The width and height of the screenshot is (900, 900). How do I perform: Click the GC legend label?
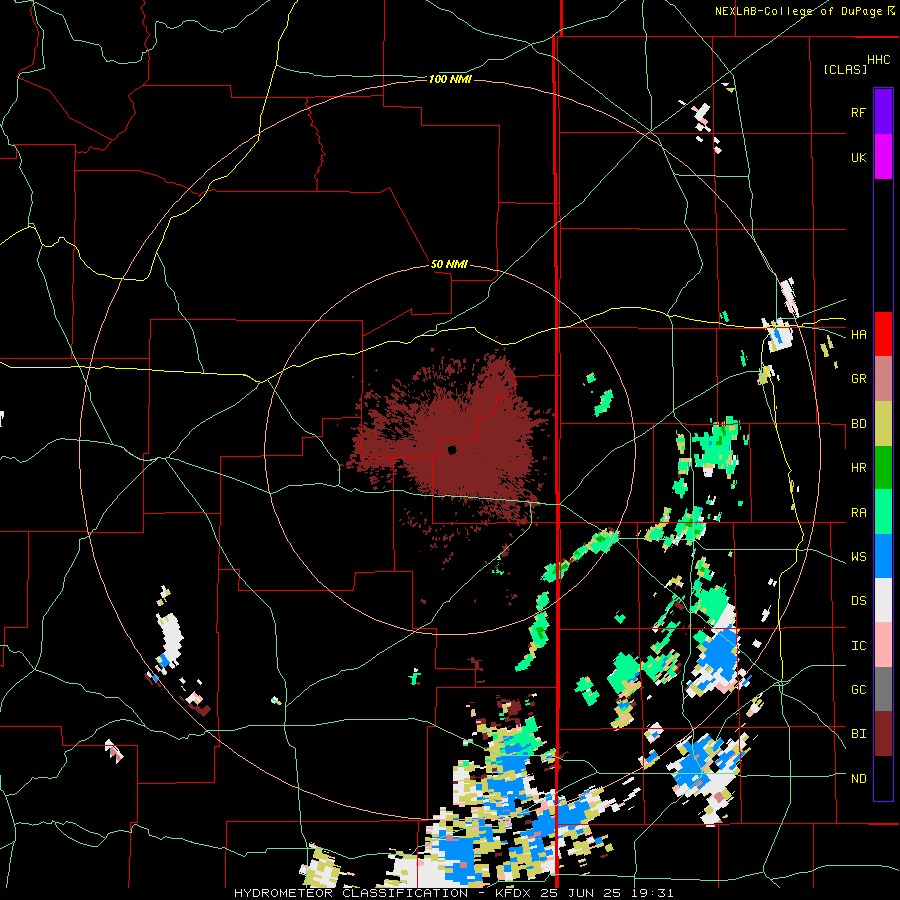point(858,689)
